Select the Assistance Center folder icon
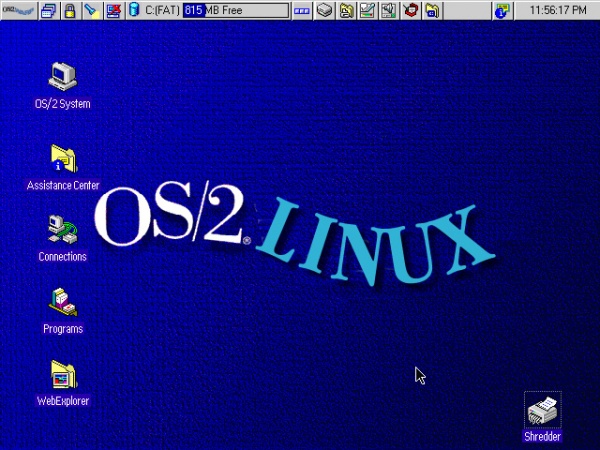This screenshot has height=450, width=600. (x=64, y=158)
